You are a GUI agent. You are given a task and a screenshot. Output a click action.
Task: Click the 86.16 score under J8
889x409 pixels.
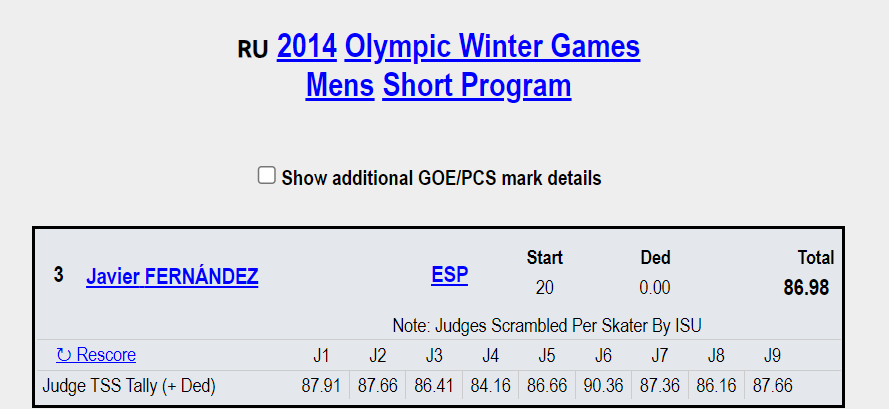coord(716,385)
